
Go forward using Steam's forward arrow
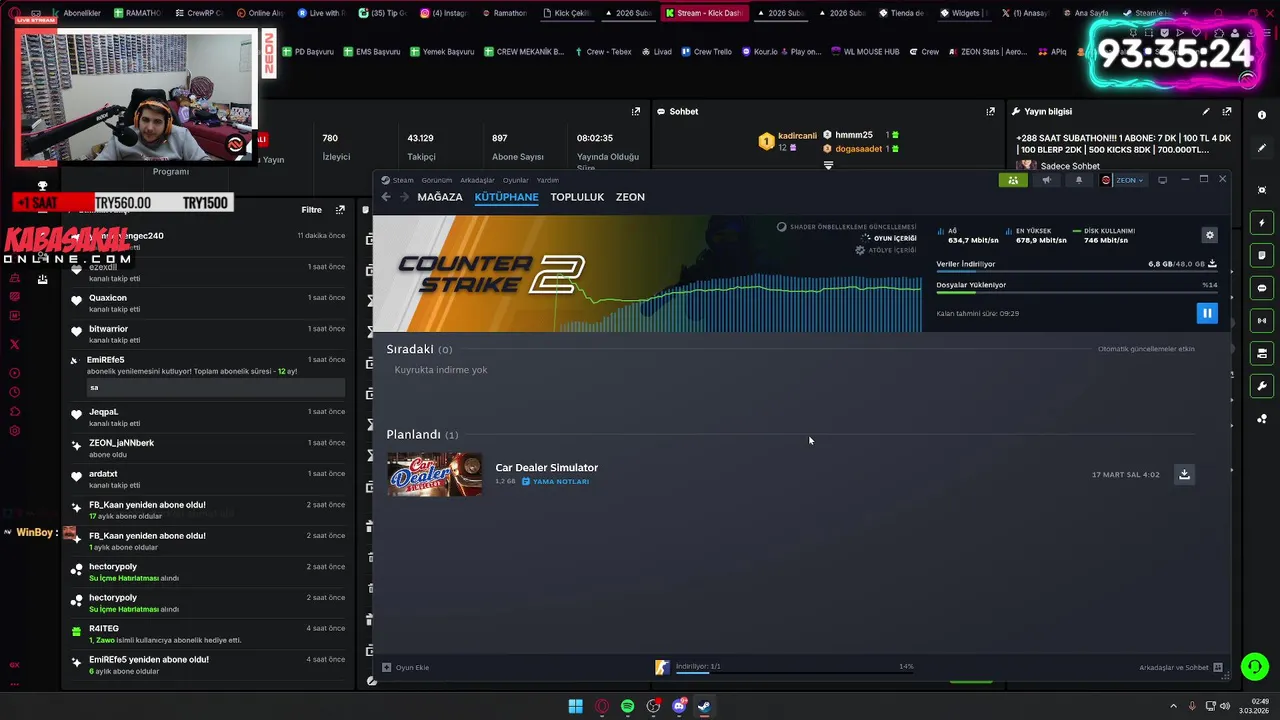click(x=404, y=197)
